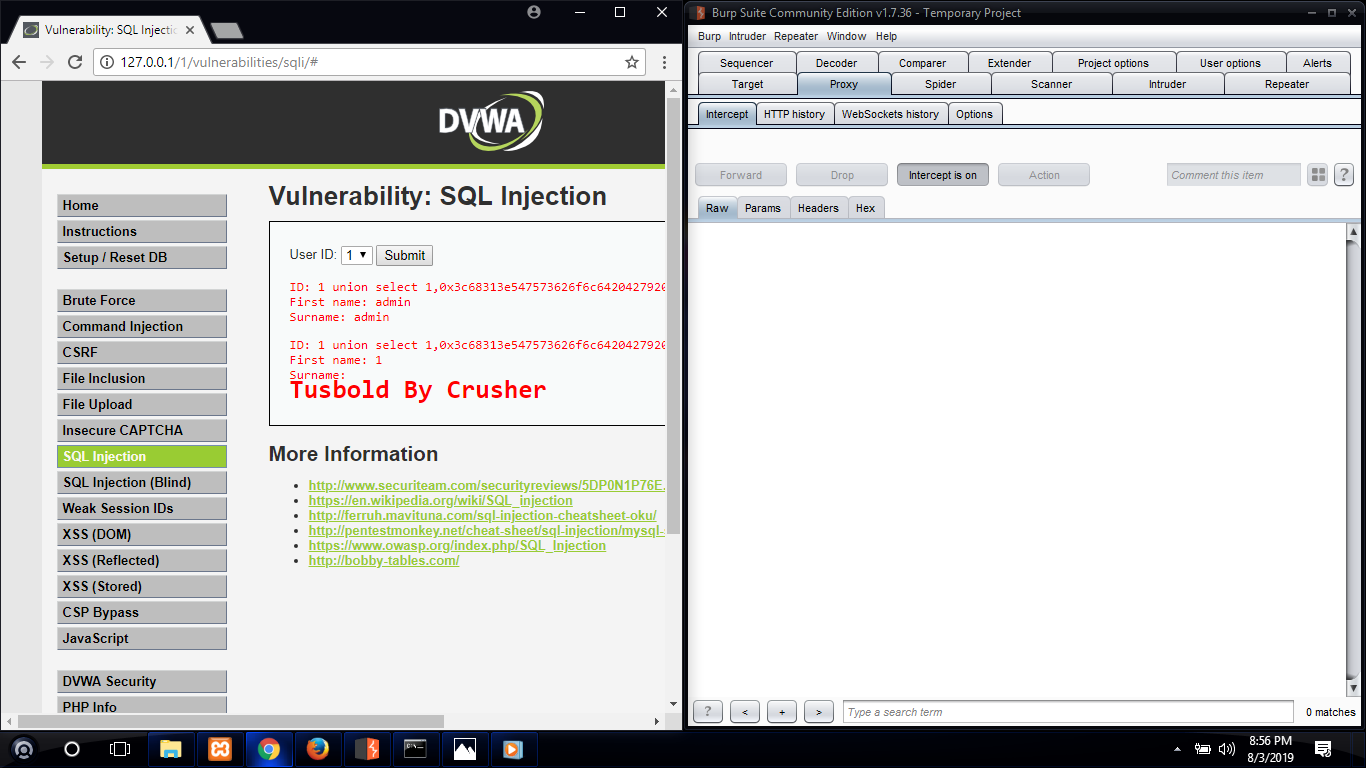This screenshot has height=768, width=1366.
Task: Open Firefox from the taskbar
Action: pyautogui.click(x=318, y=748)
